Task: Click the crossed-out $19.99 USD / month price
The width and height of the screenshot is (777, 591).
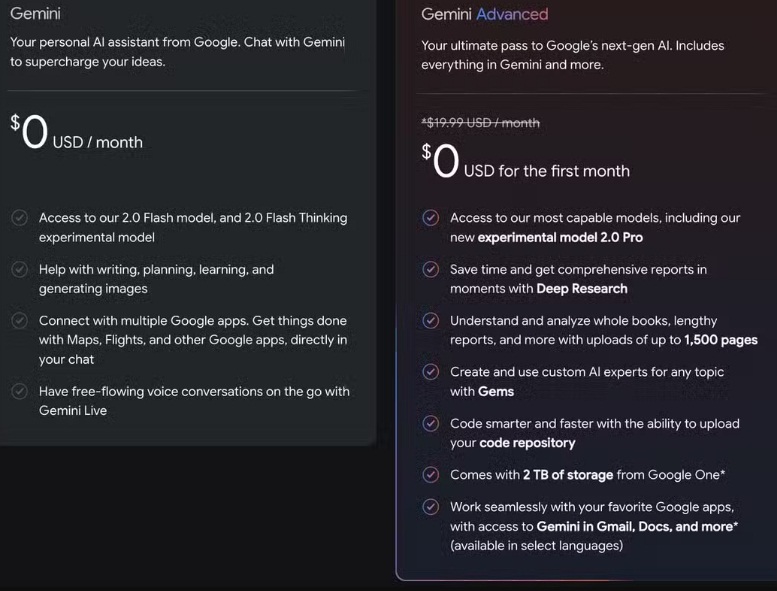Action: tap(481, 123)
